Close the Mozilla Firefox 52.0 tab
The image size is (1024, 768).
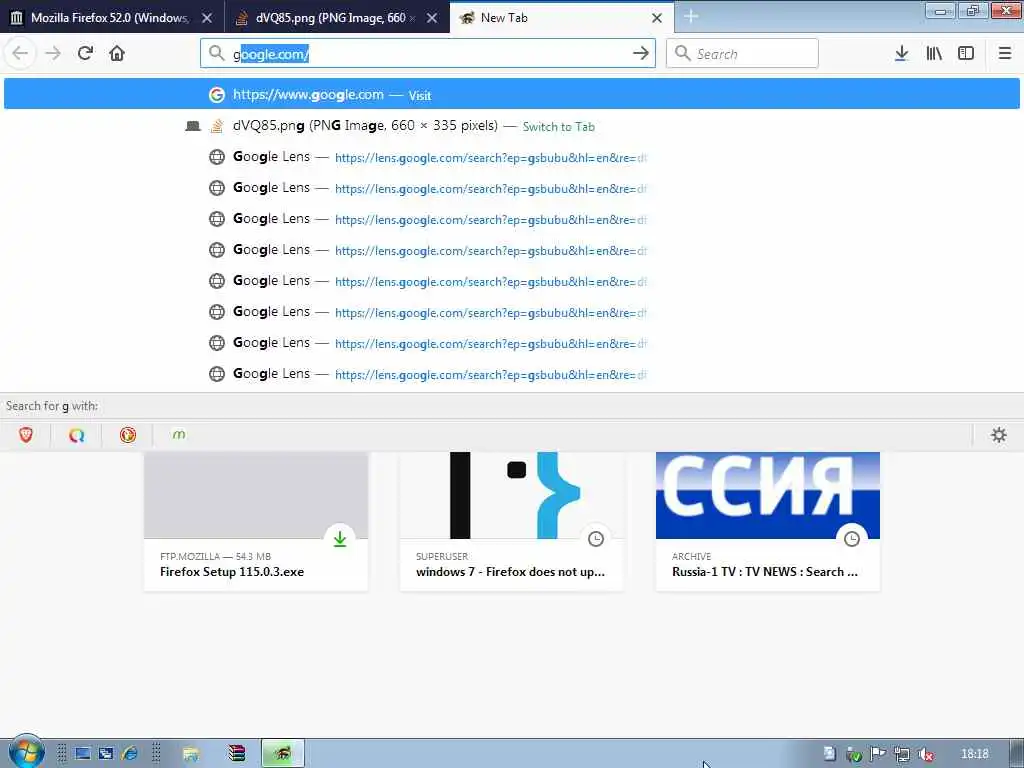(207, 18)
